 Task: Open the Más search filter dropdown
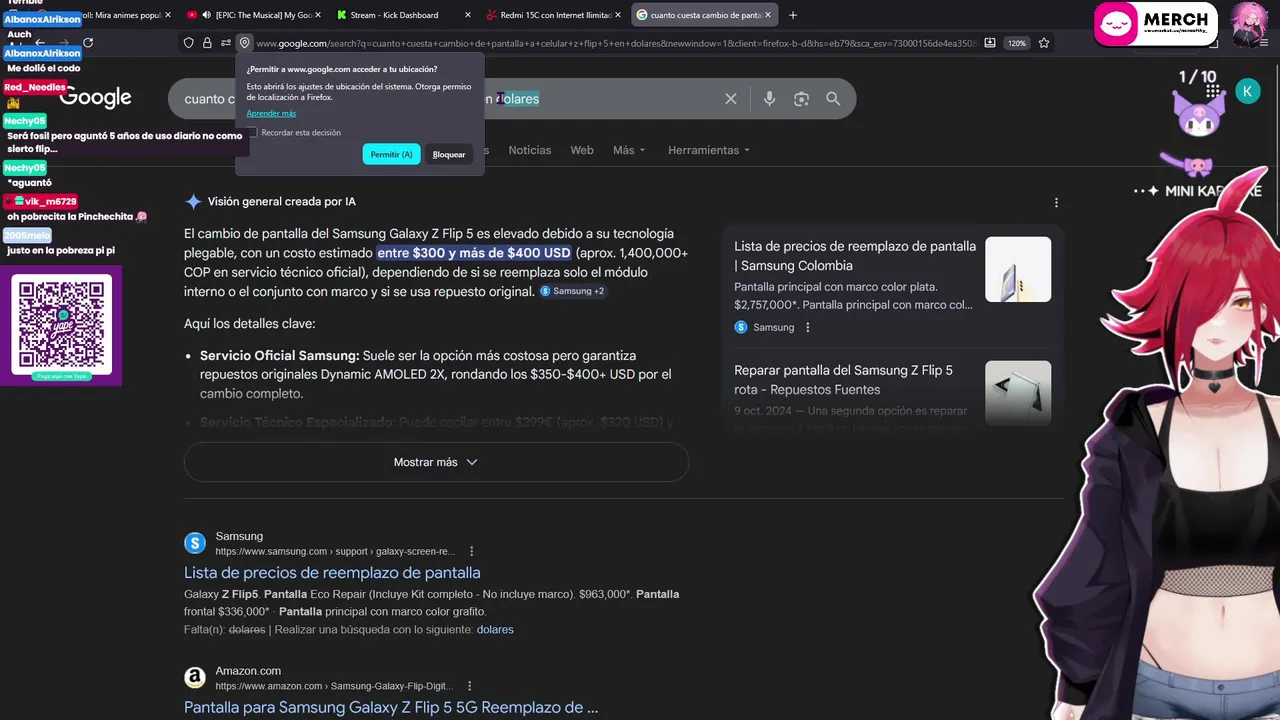tap(629, 150)
